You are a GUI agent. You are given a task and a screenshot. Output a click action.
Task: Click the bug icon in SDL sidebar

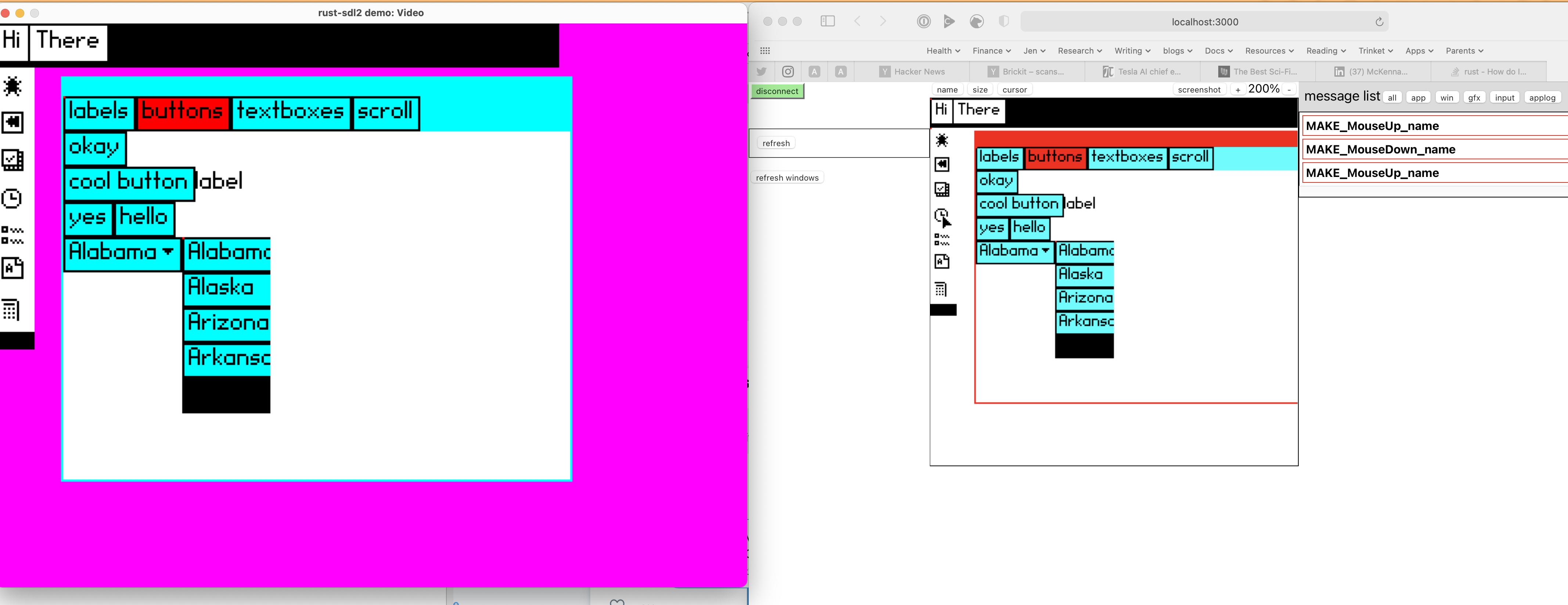(x=12, y=86)
